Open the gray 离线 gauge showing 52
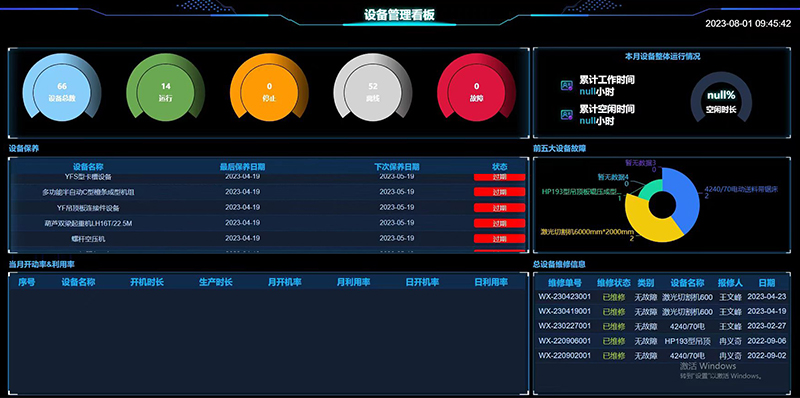 [x=373, y=88]
